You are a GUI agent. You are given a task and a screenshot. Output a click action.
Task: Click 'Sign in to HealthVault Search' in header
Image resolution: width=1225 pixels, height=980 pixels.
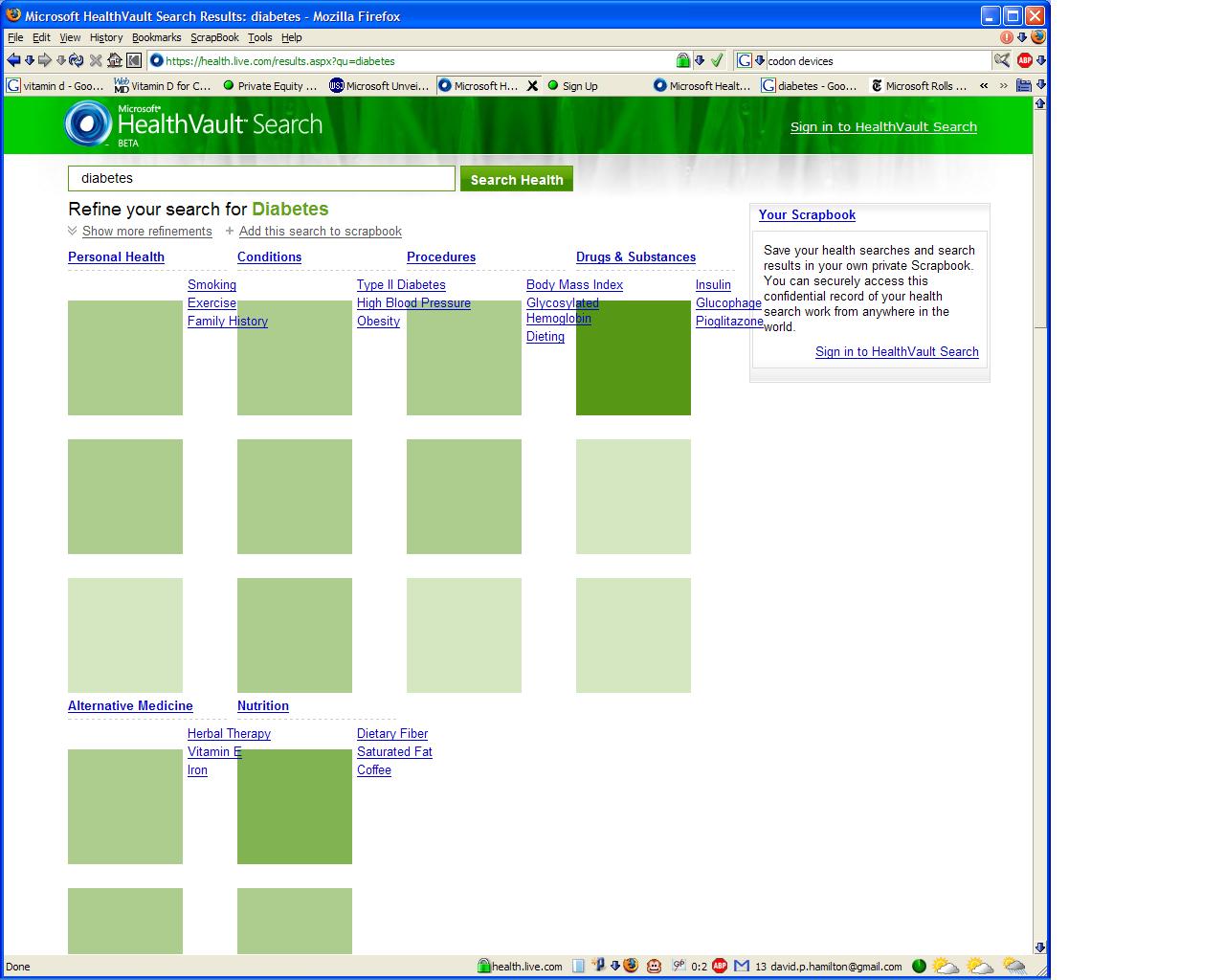pyautogui.click(x=883, y=126)
